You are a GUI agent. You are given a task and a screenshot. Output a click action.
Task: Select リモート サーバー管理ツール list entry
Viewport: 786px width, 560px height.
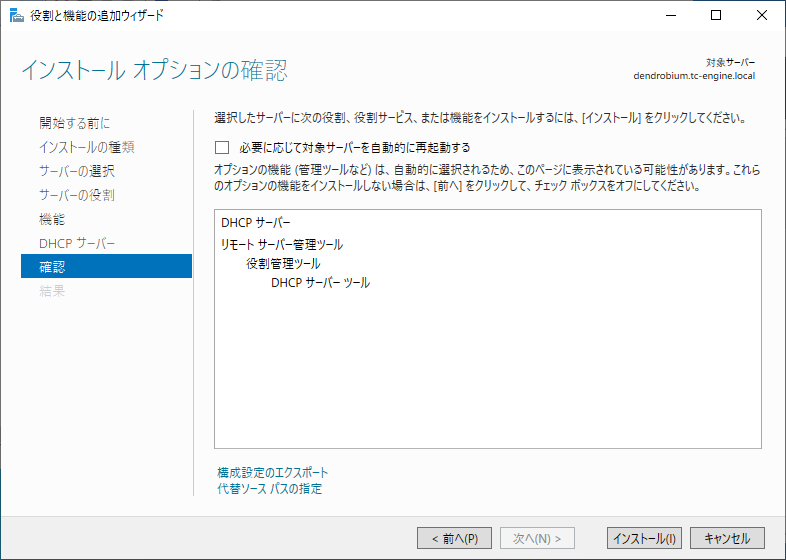[x=282, y=245]
